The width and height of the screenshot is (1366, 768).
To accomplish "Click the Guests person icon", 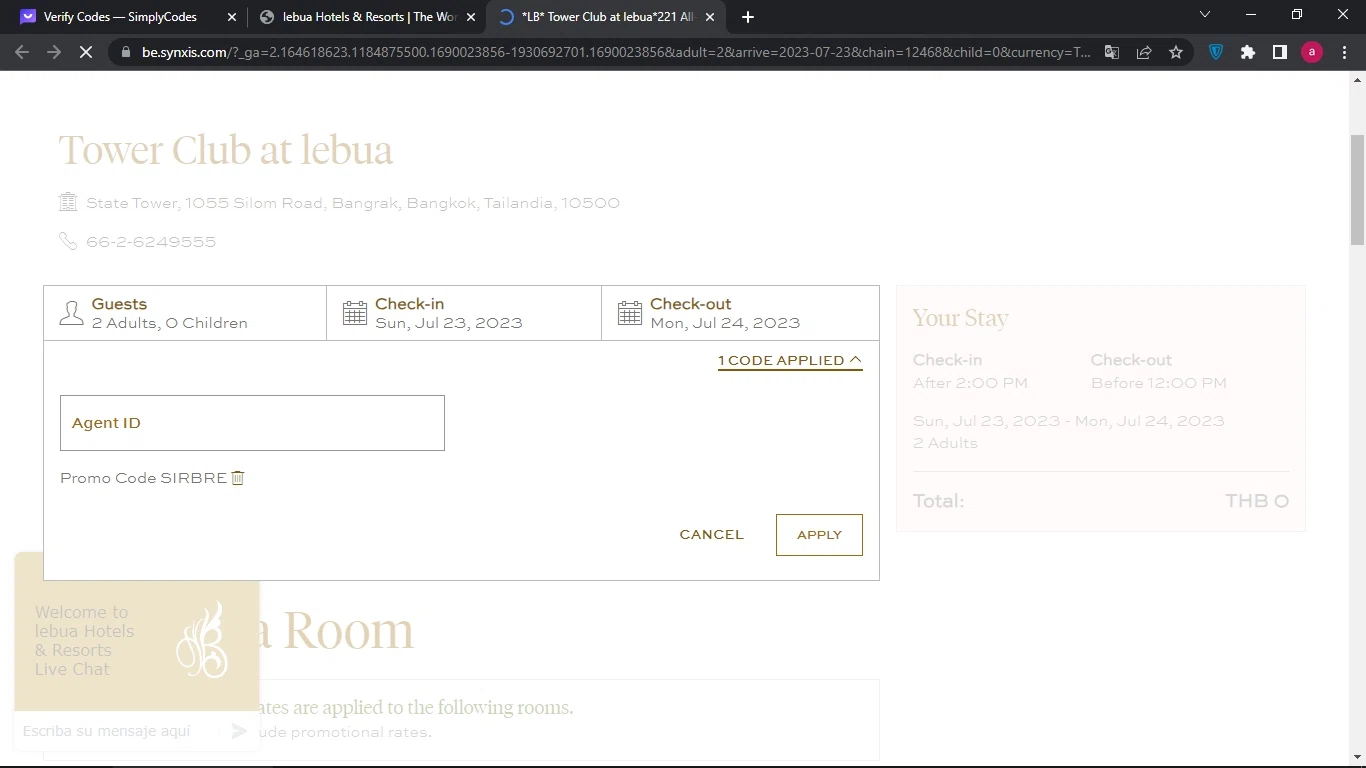I will click(x=71, y=313).
